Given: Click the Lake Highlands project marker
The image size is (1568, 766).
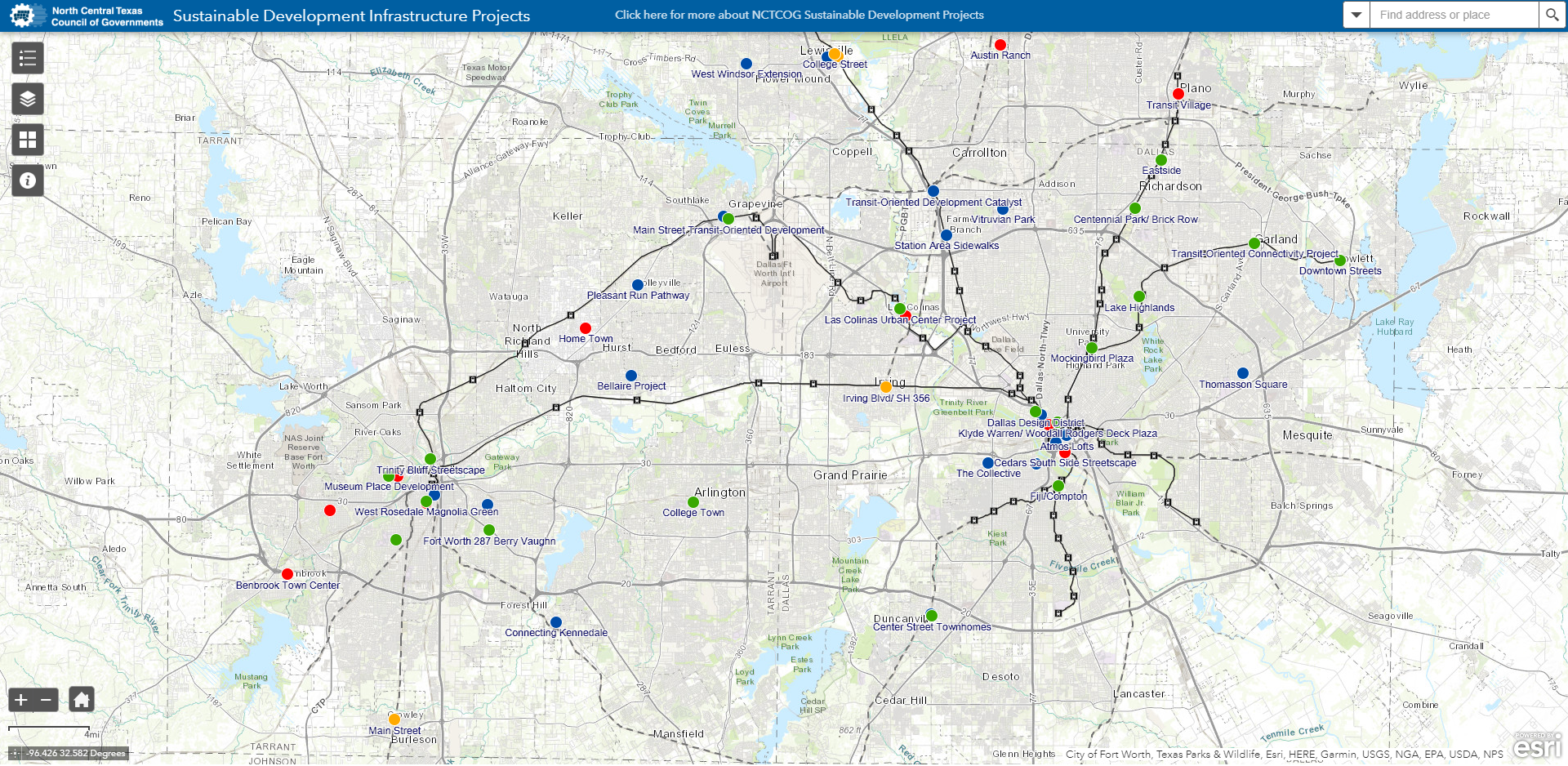Looking at the screenshot, I should (1139, 296).
